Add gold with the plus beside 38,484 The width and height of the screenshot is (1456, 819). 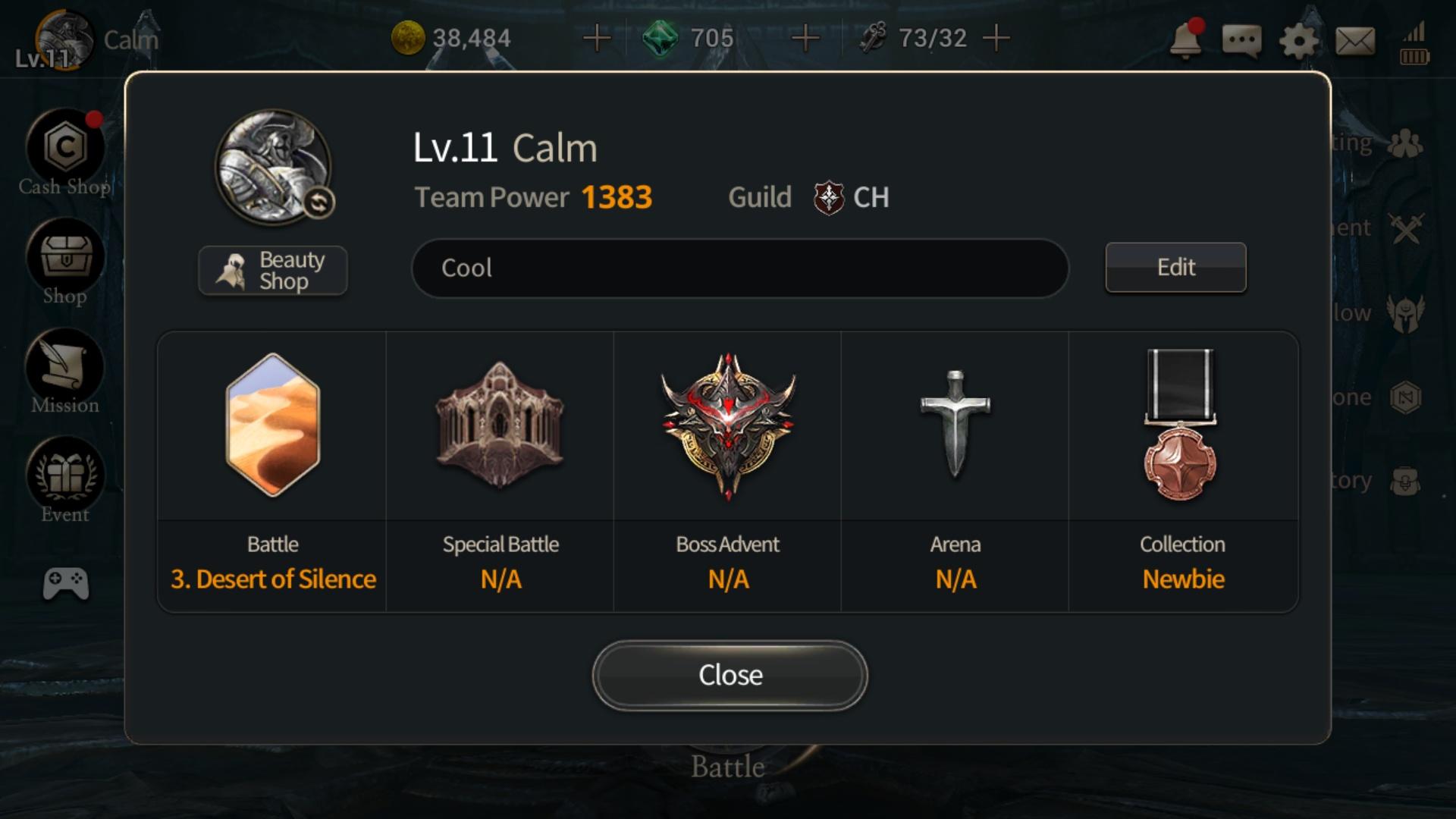click(597, 37)
